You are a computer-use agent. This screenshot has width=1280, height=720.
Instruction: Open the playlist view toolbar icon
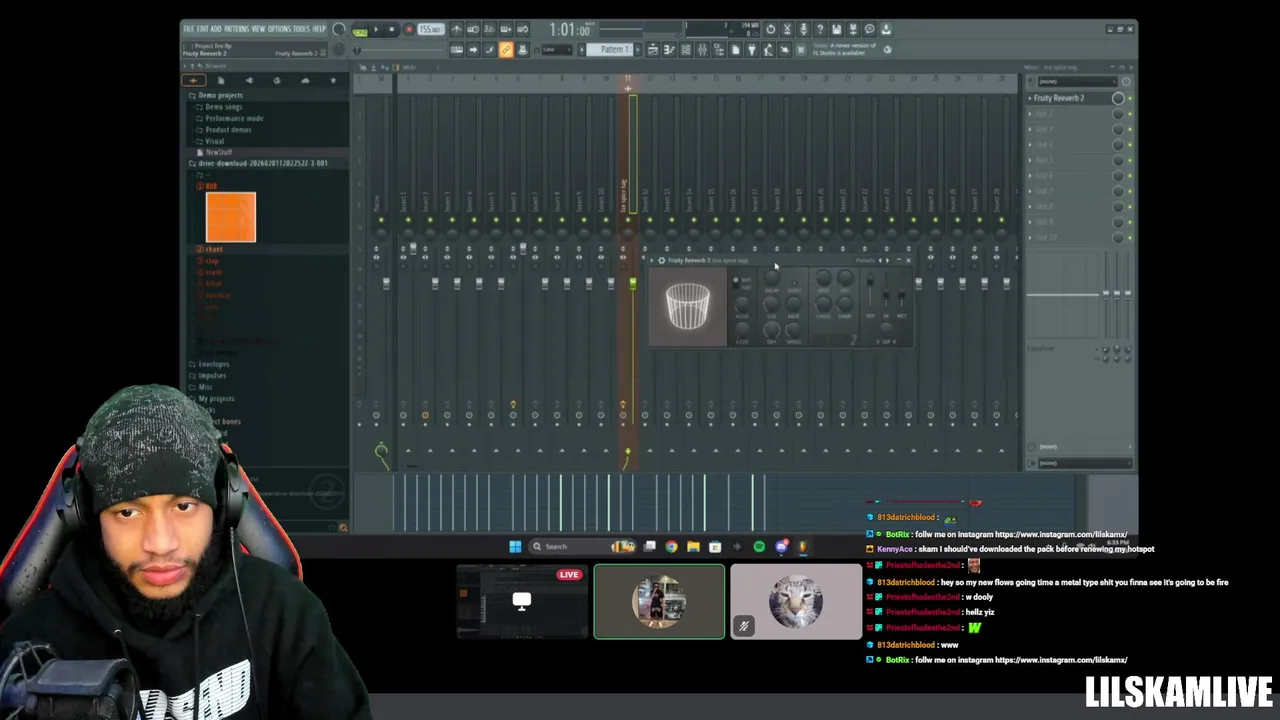653,49
